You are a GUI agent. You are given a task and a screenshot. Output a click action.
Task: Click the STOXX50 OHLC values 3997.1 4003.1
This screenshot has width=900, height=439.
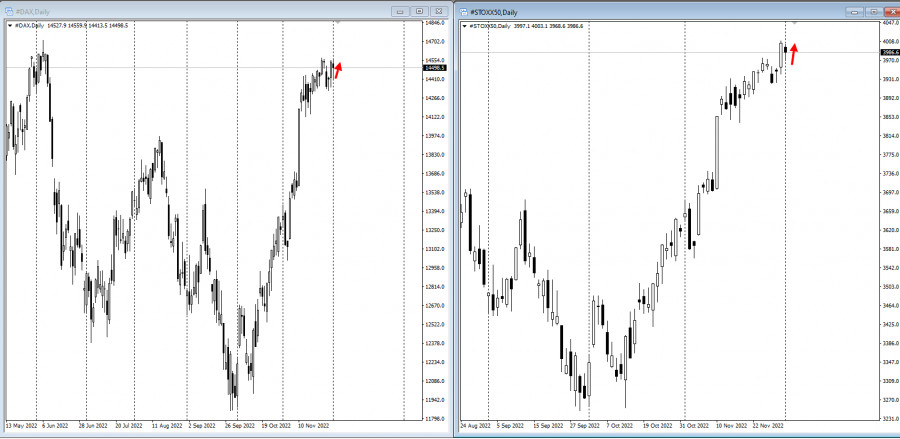point(532,26)
